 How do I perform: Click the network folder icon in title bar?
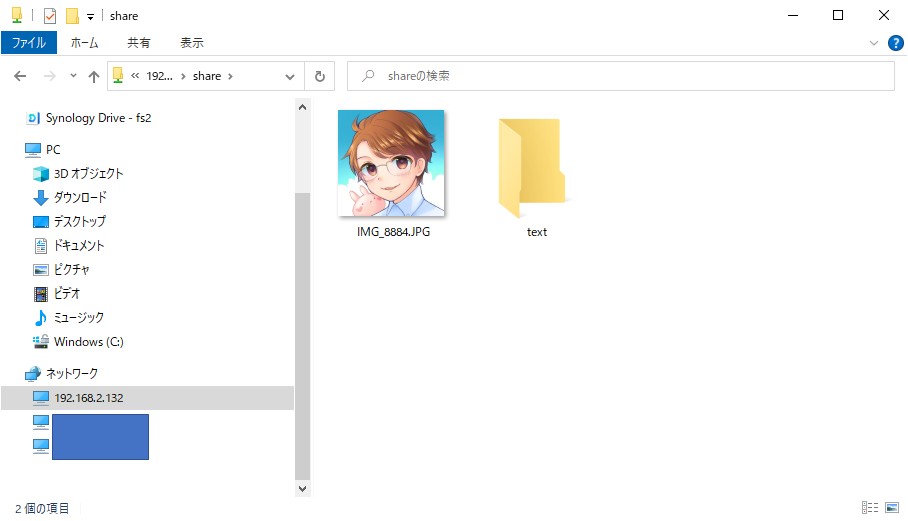click(17, 16)
